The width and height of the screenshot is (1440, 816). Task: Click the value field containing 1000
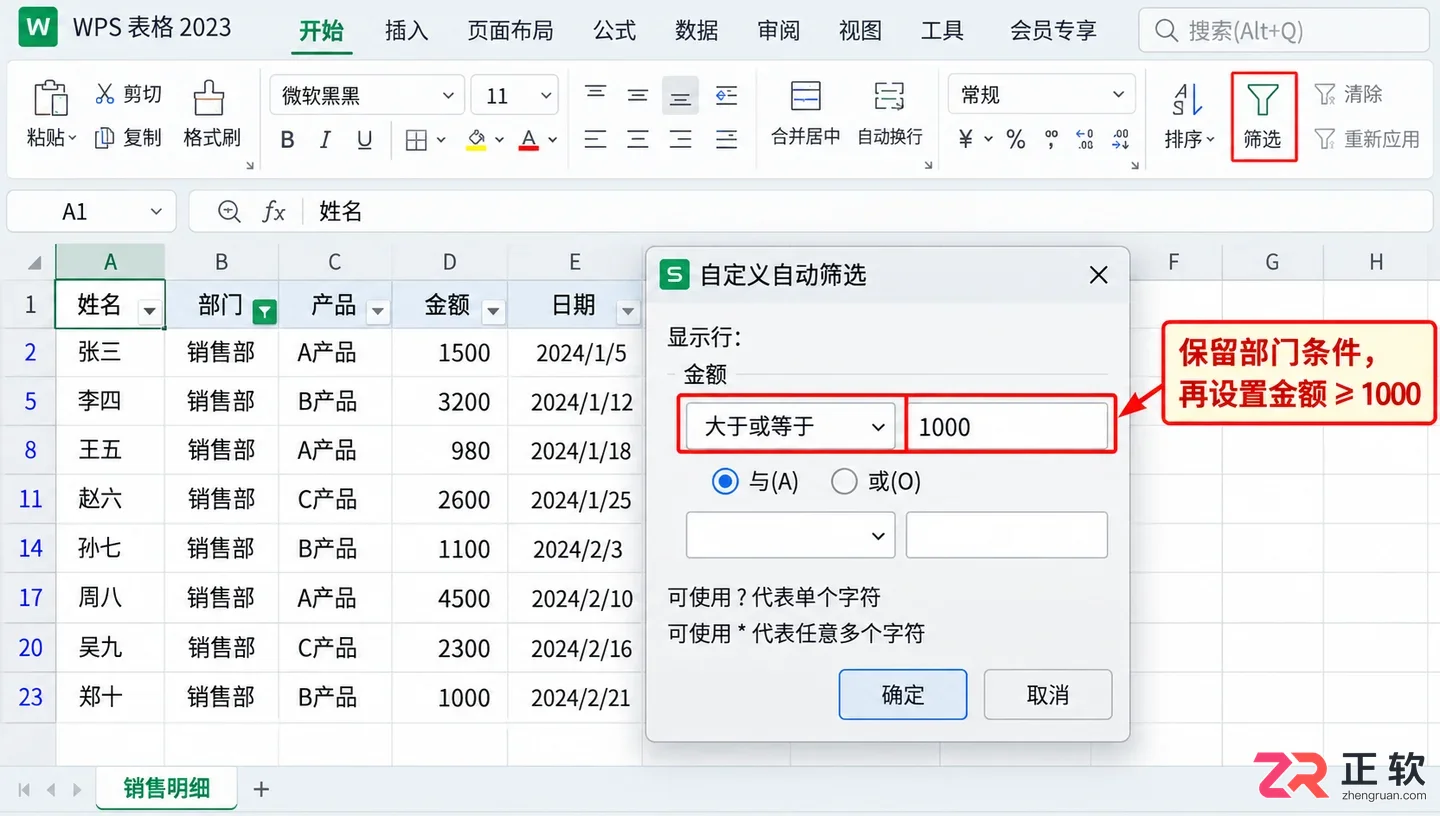[1007, 427]
